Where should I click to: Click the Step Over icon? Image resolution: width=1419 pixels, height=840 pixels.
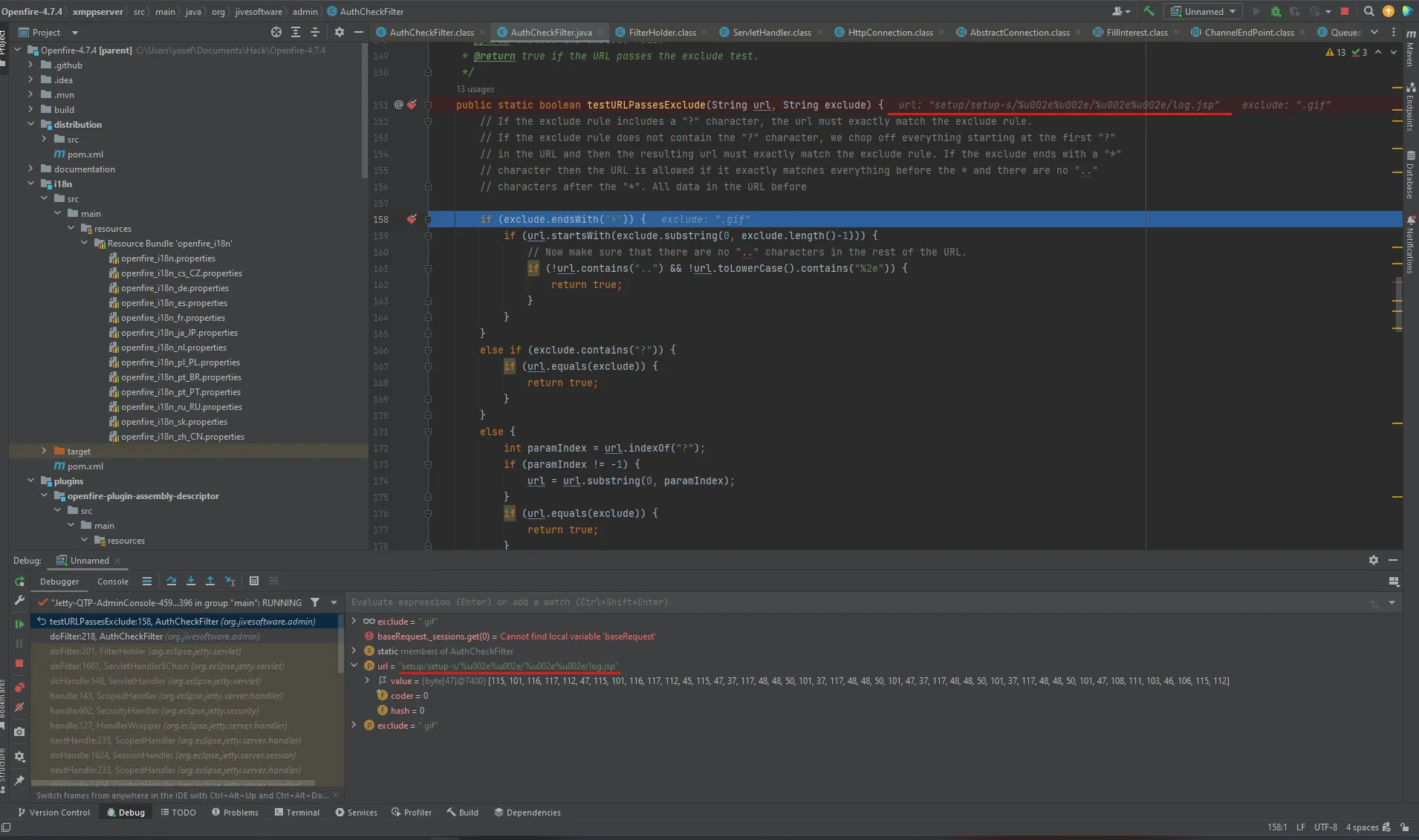tap(172, 581)
